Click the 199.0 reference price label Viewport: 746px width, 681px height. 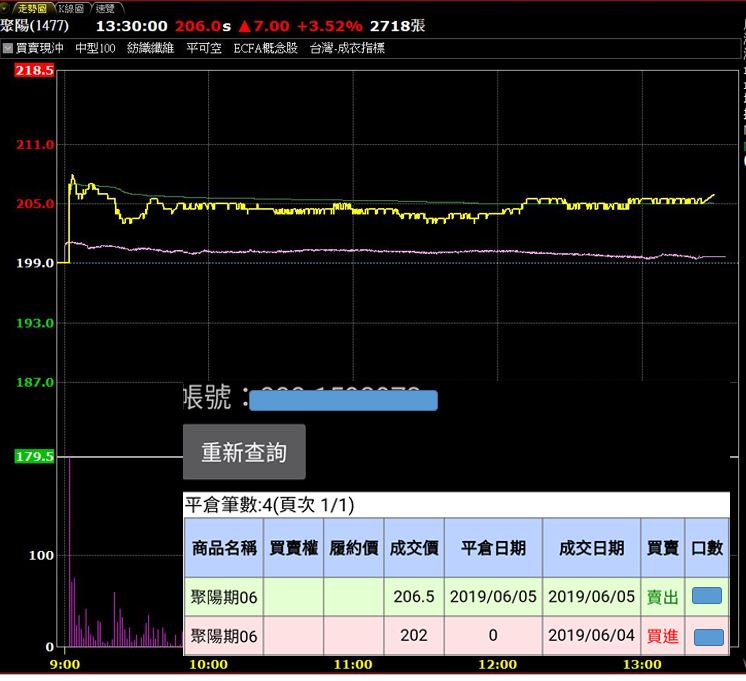click(x=35, y=263)
